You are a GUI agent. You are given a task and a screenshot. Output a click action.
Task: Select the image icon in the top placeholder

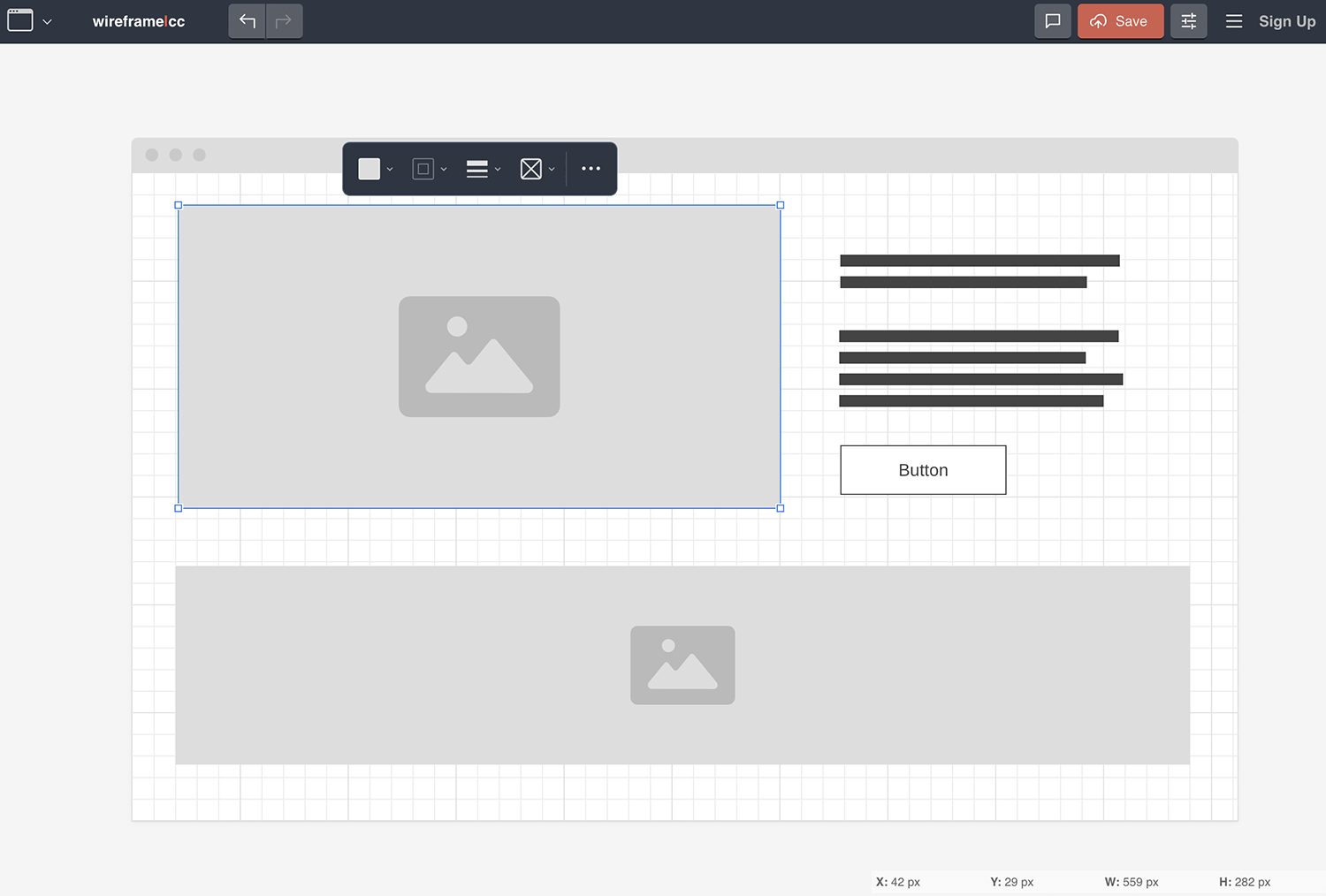[479, 357]
